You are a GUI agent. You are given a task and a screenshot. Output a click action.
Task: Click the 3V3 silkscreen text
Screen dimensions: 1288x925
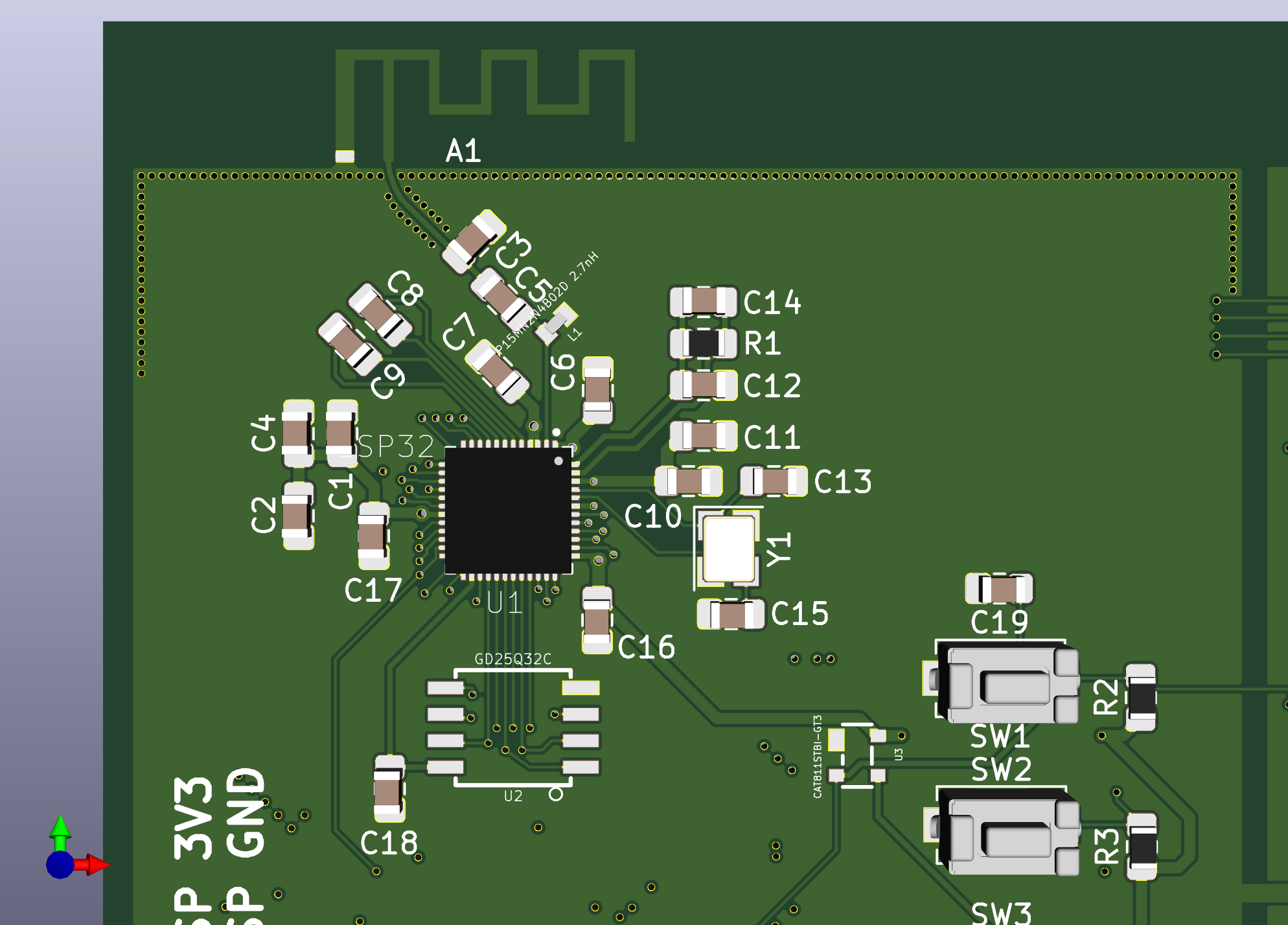coord(193,818)
